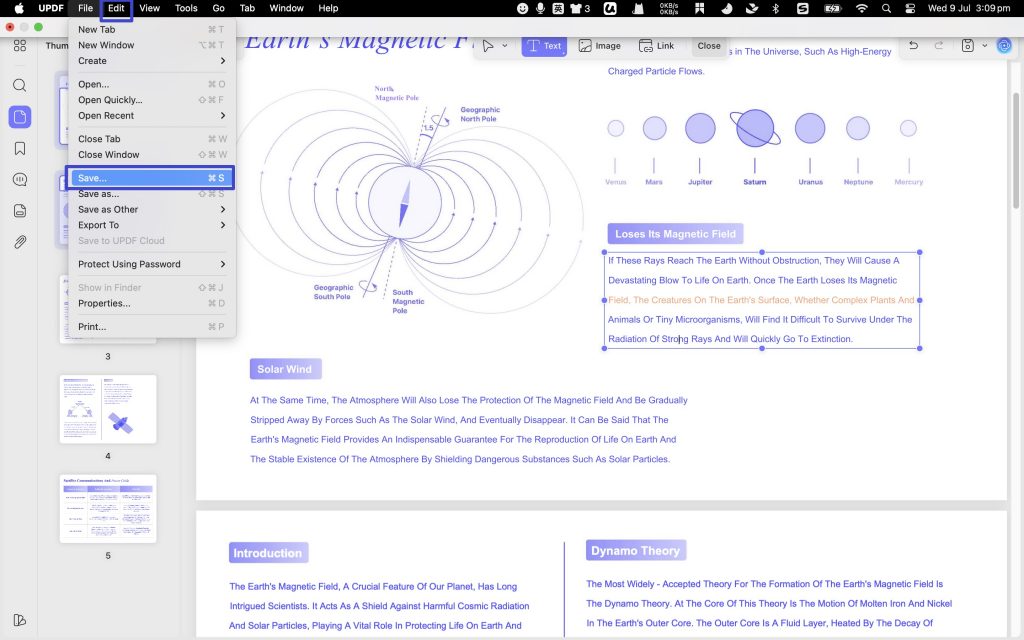Select the Image edit tool

coord(600,46)
